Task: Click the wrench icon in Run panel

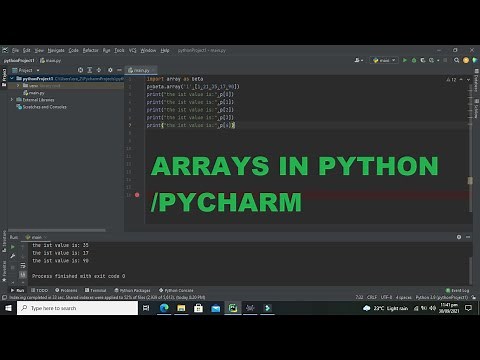Action: tap(13, 256)
